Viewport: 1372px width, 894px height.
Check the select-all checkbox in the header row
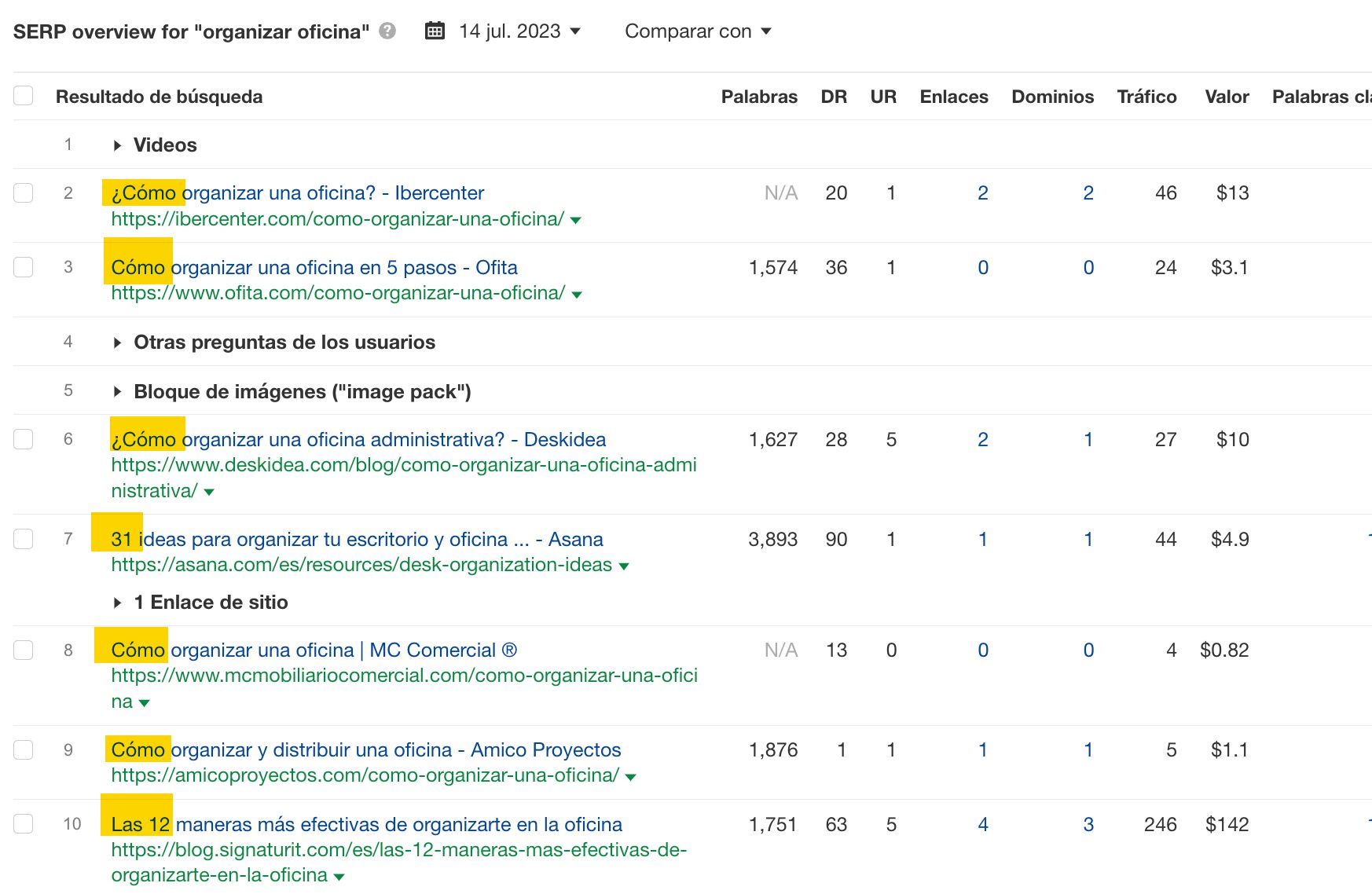click(x=23, y=94)
